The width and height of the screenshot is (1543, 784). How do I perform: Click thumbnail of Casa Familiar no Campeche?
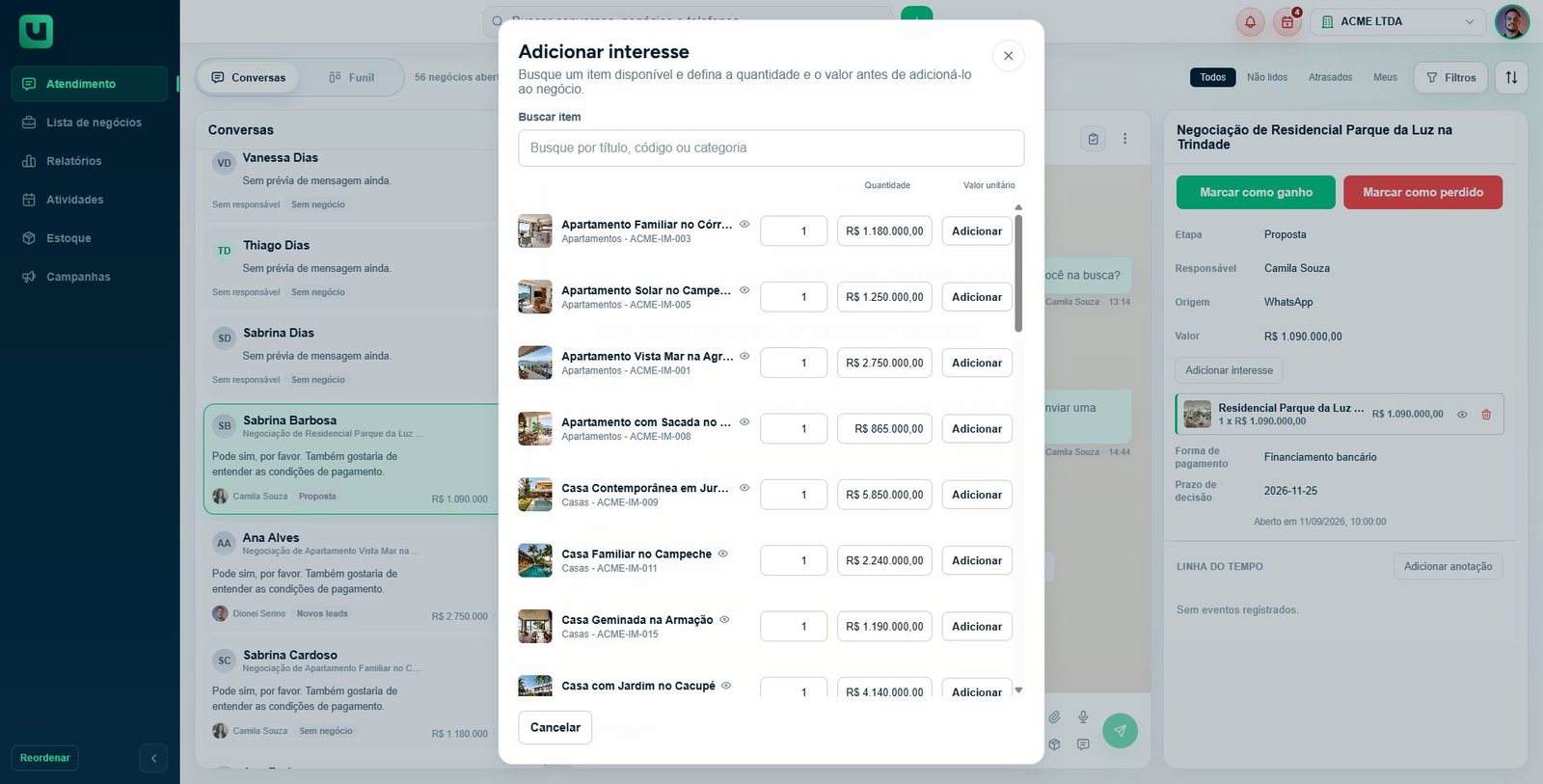click(535, 560)
